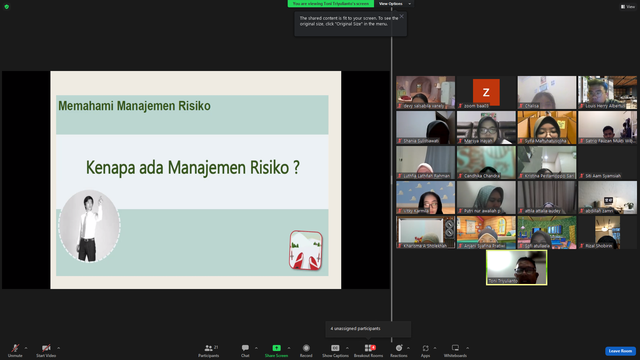Click the muted mic icon on Siti Aam Syamsiah's tile
Screen dimensions: 640x360
[x=582, y=176]
